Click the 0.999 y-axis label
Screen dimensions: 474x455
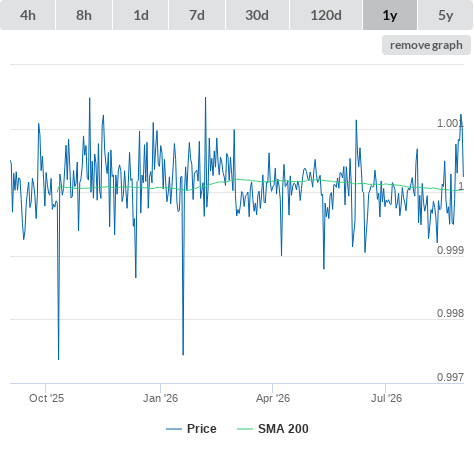(x=450, y=250)
